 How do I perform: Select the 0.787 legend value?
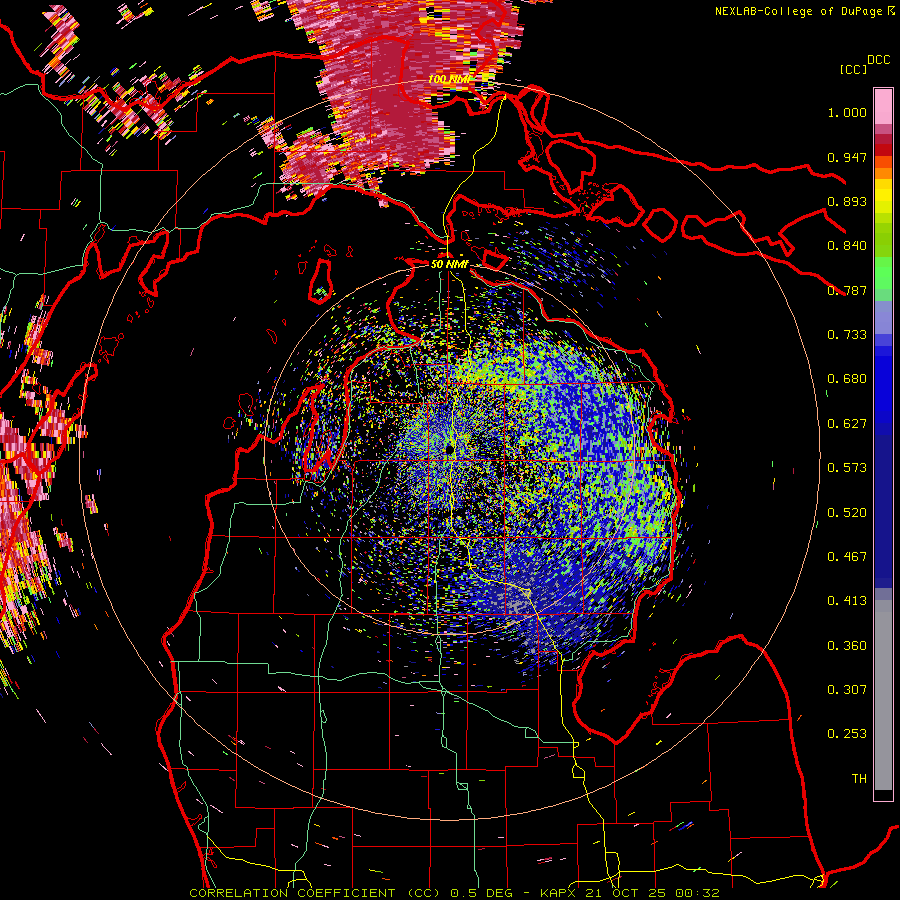click(x=847, y=290)
